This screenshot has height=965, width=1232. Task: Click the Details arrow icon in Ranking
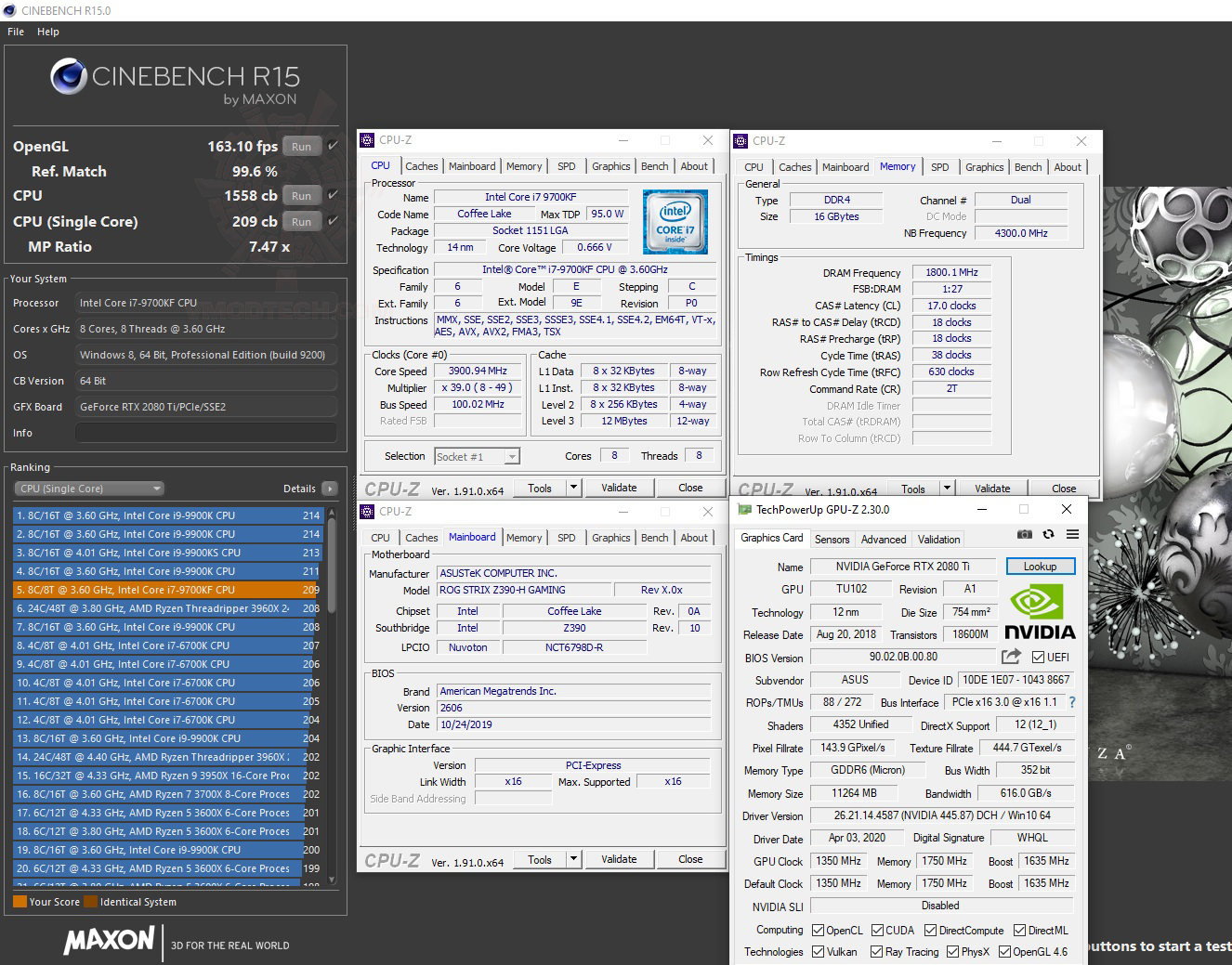[330, 489]
